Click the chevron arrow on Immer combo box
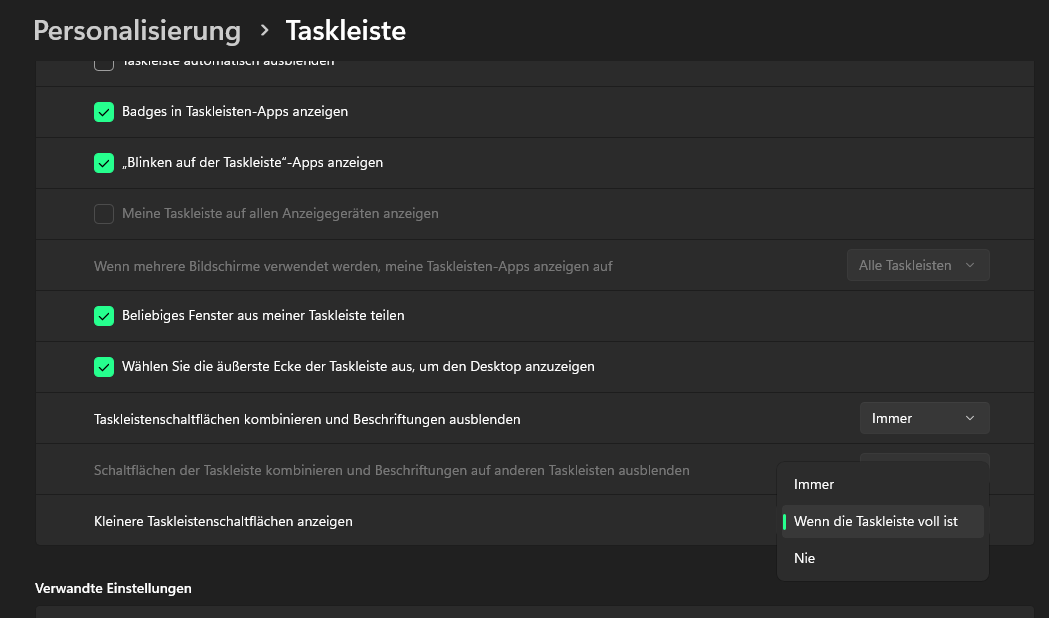Viewport: 1049px width, 618px height. (969, 419)
